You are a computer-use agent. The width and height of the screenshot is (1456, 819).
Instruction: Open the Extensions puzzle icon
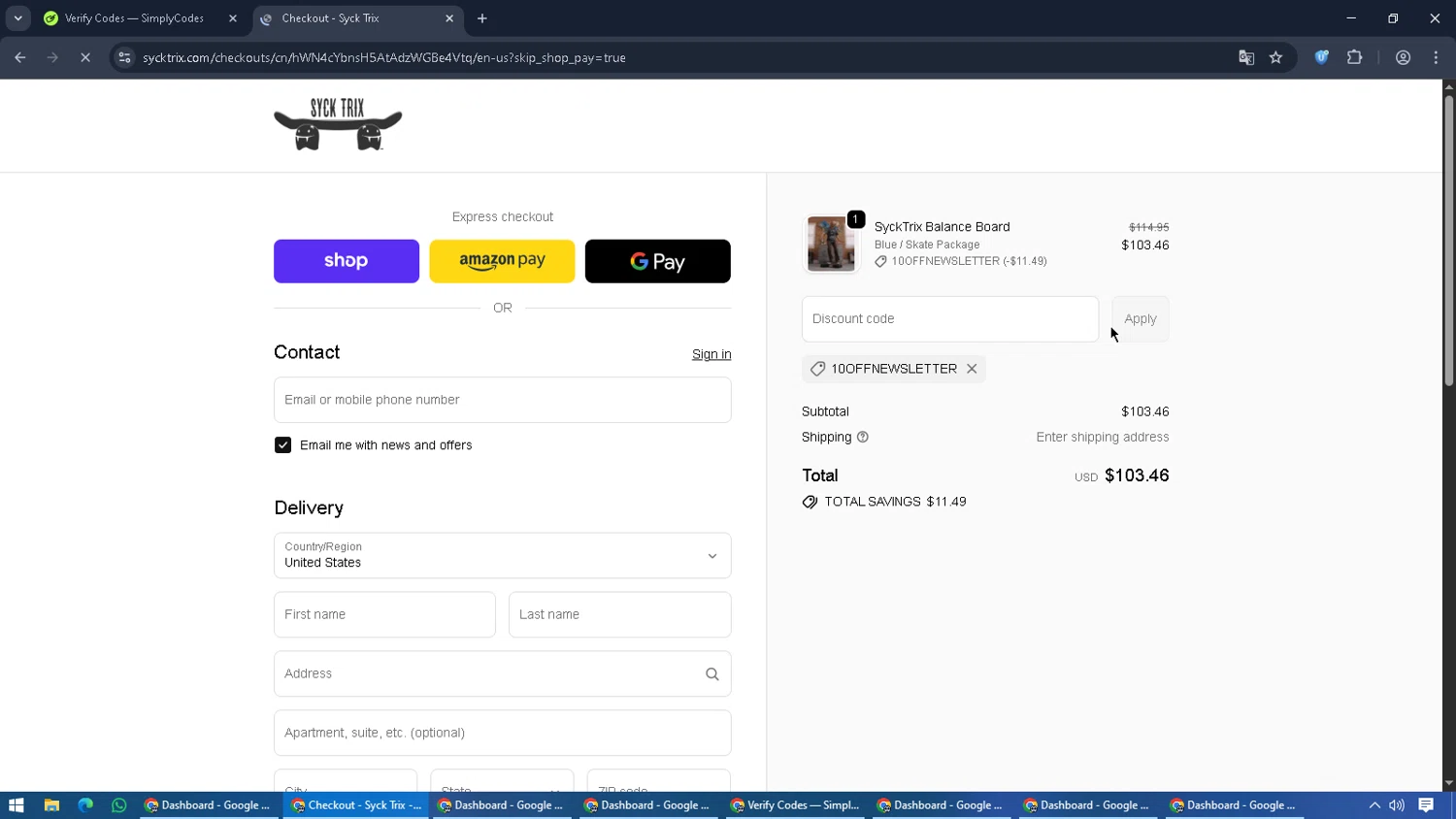(1354, 57)
